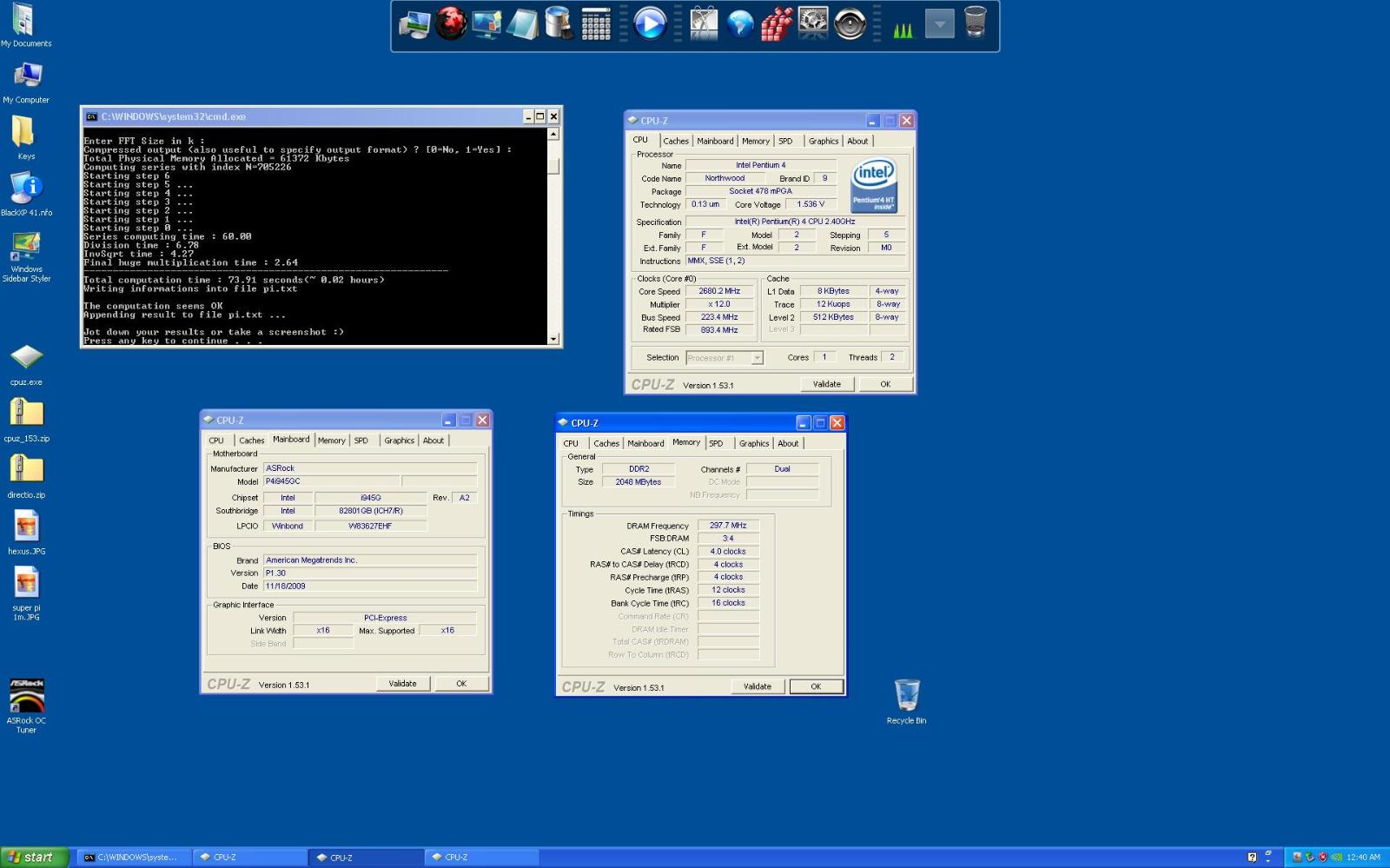Open the scissors snipping dock icon
This screenshot has width=1390, height=868.
point(704,23)
